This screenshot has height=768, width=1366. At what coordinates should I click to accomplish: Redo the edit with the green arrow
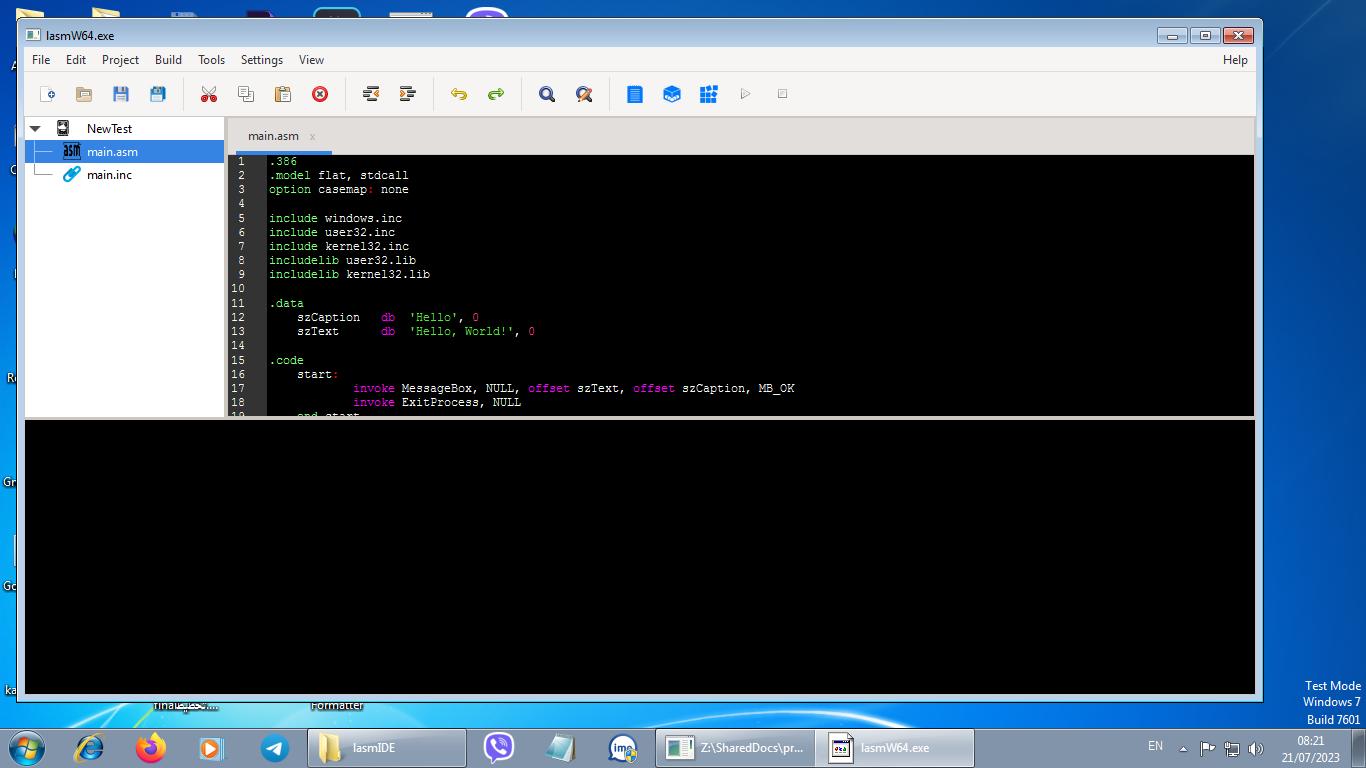pyautogui.click(x=496, y=94)
